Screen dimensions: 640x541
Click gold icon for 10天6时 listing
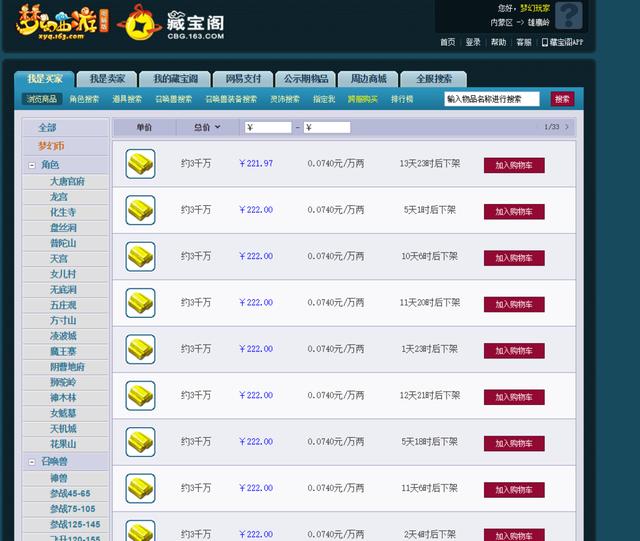(x=140, y=256)
